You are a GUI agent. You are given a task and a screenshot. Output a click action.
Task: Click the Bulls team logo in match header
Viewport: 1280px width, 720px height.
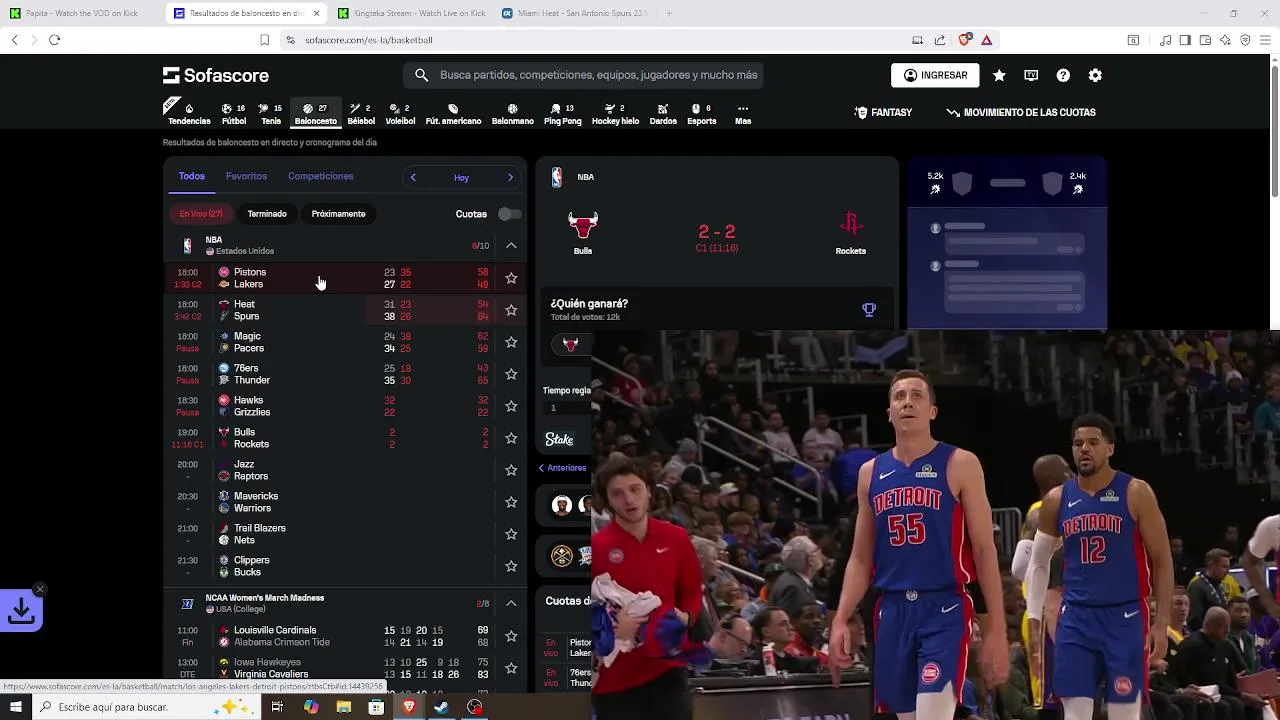pyautogui.click(x=583, y=225)
